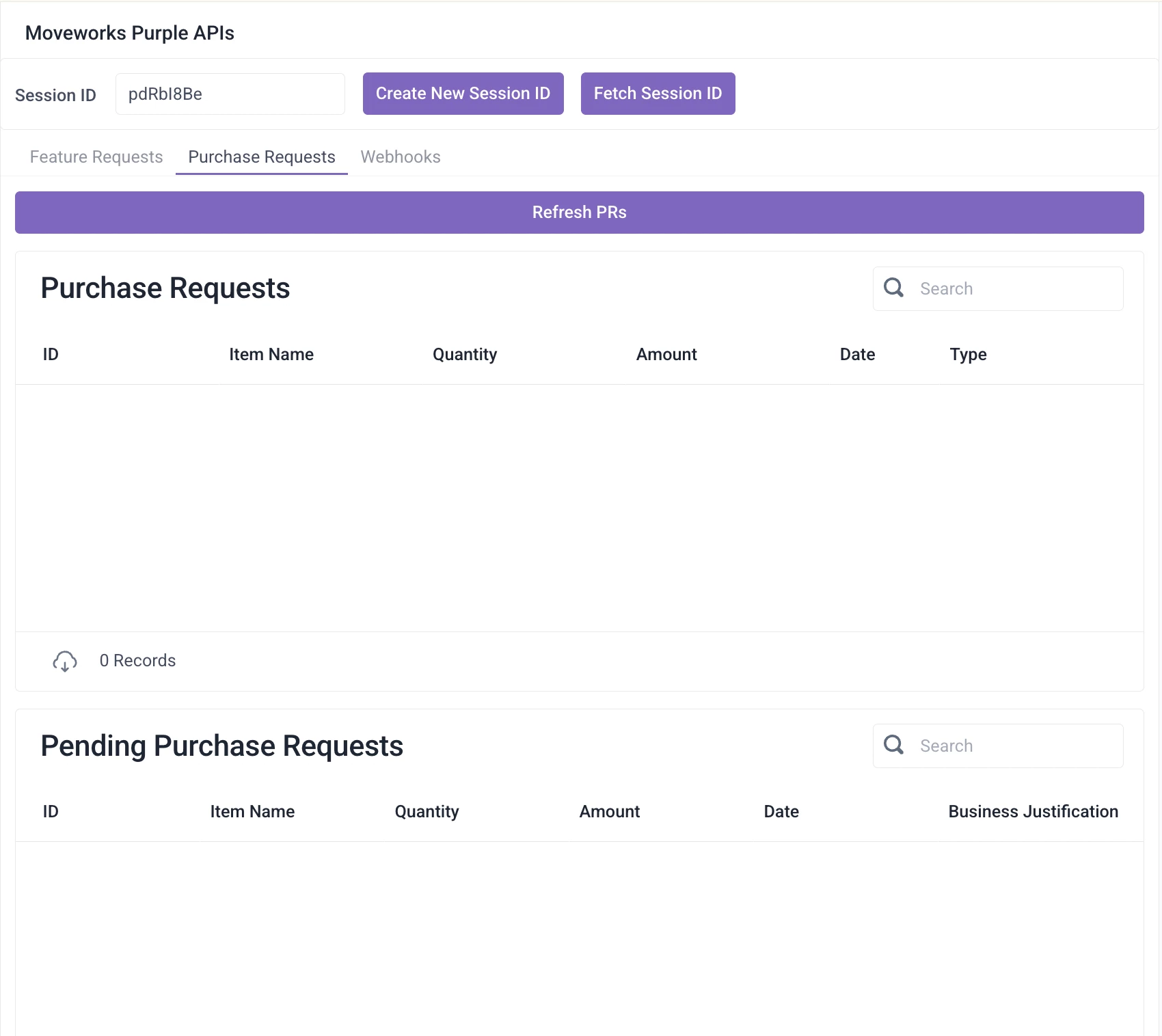
Task: Click the Business Justification column header
Action: 1033,811
